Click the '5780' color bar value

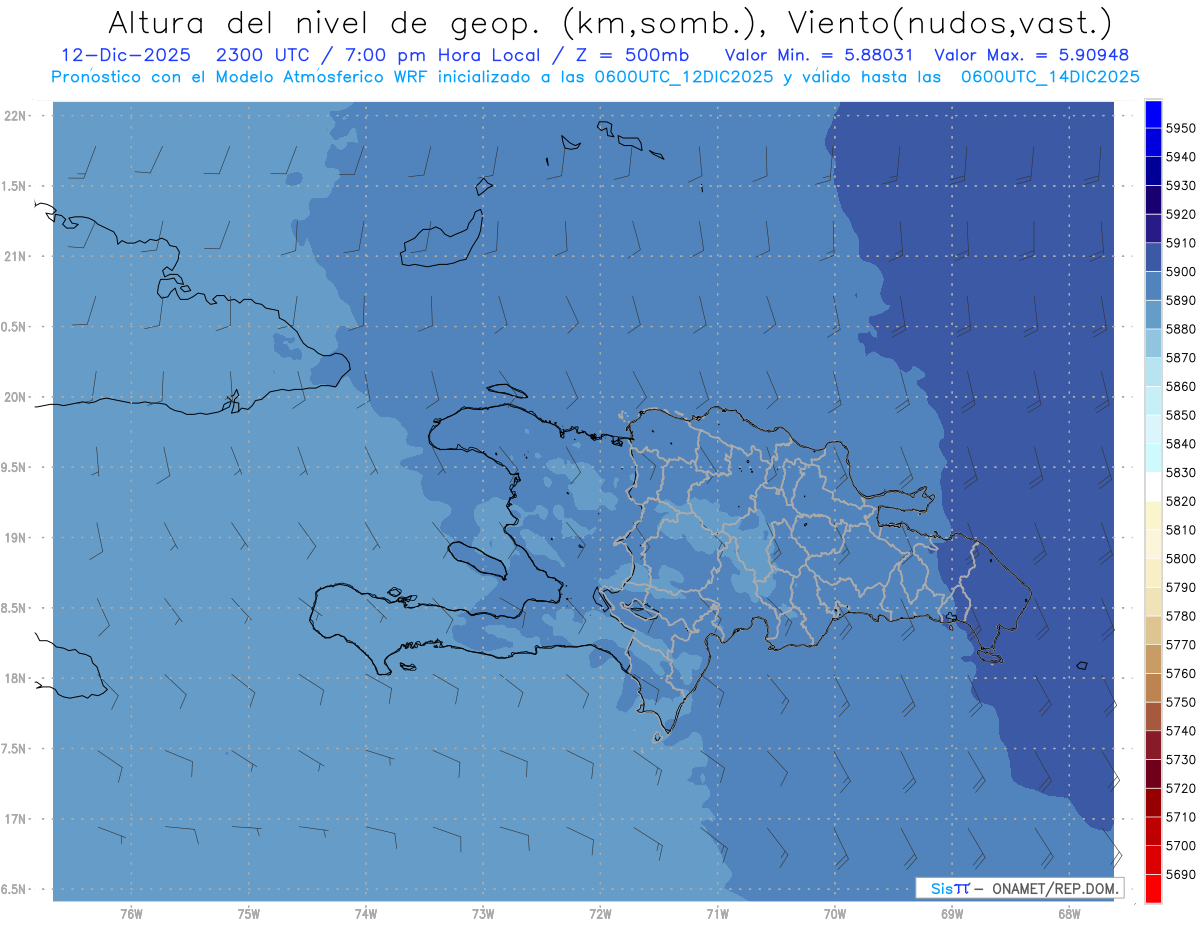(1181, 616)
